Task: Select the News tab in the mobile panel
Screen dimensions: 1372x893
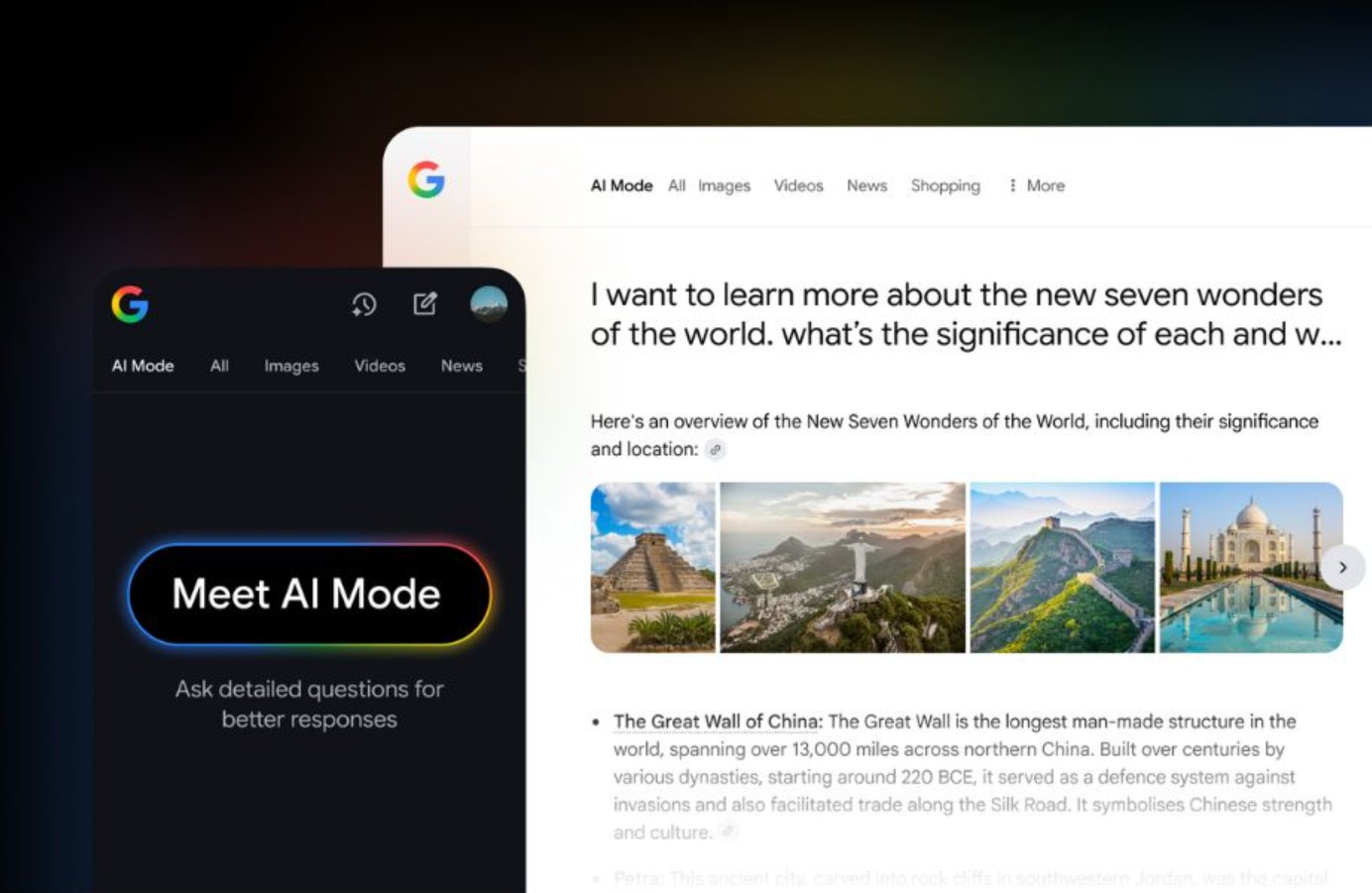Action: point(462,366)
